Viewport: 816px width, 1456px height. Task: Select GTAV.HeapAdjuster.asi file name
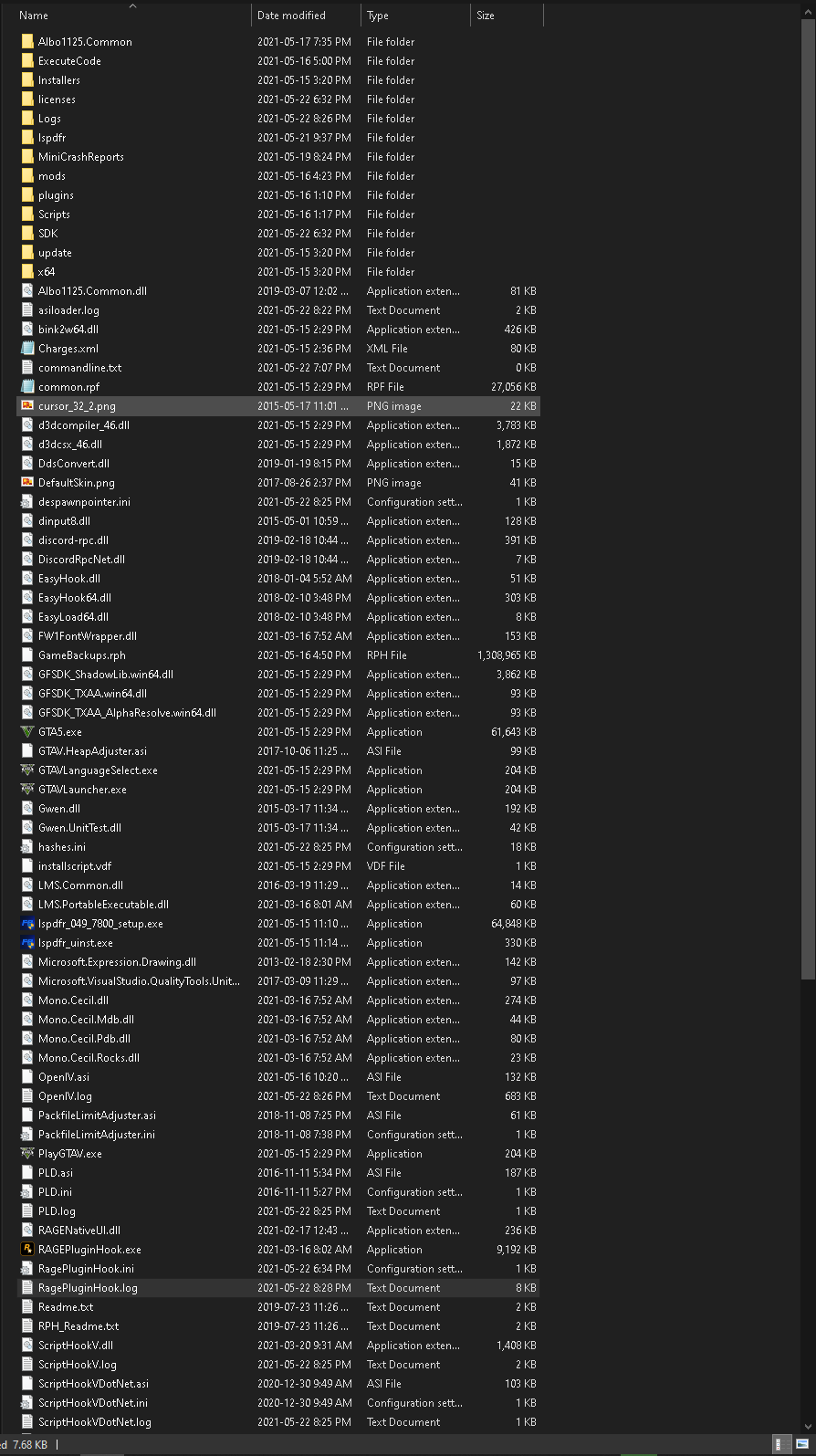tap(92, 751)
